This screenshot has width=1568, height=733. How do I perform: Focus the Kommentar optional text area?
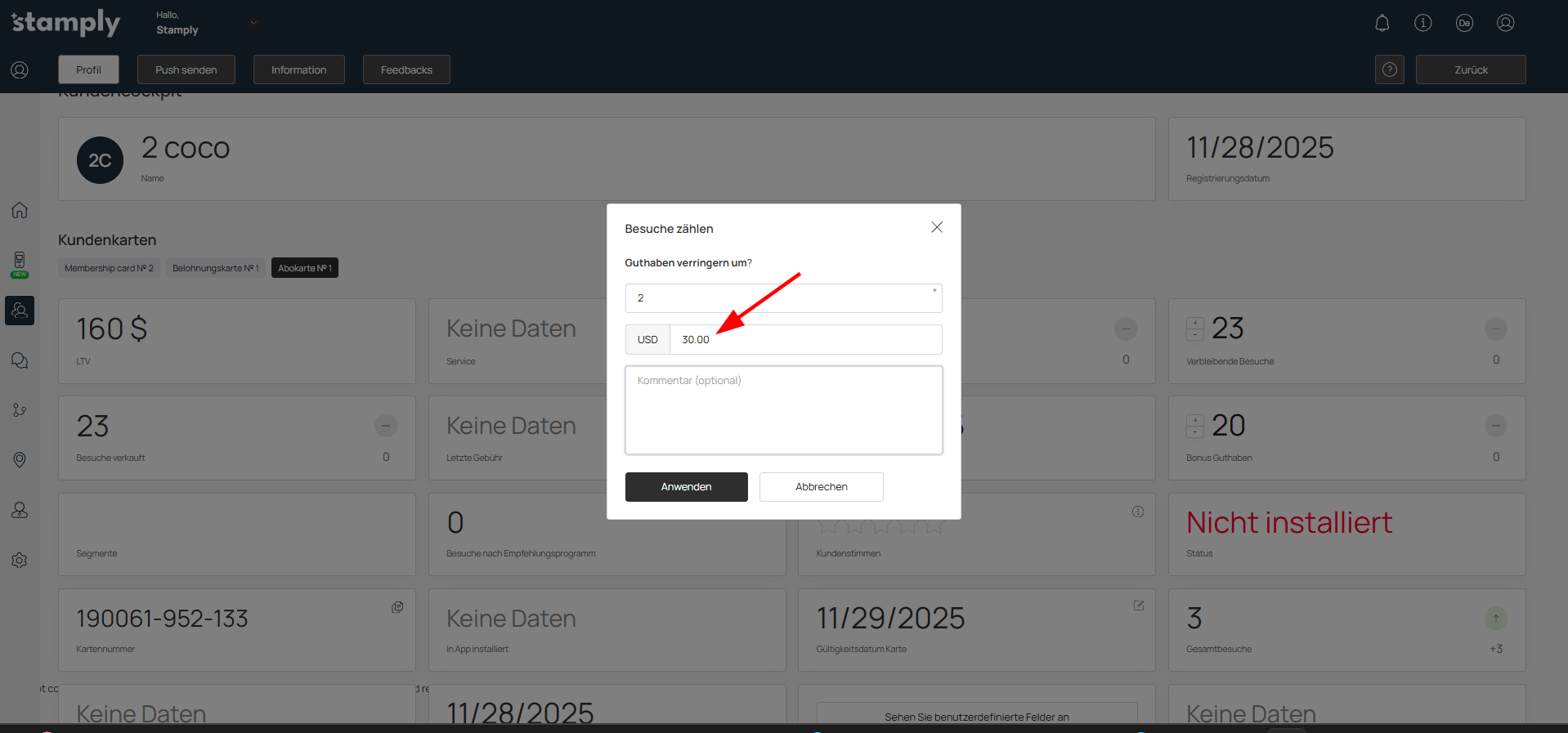click(x=783, y=410)
